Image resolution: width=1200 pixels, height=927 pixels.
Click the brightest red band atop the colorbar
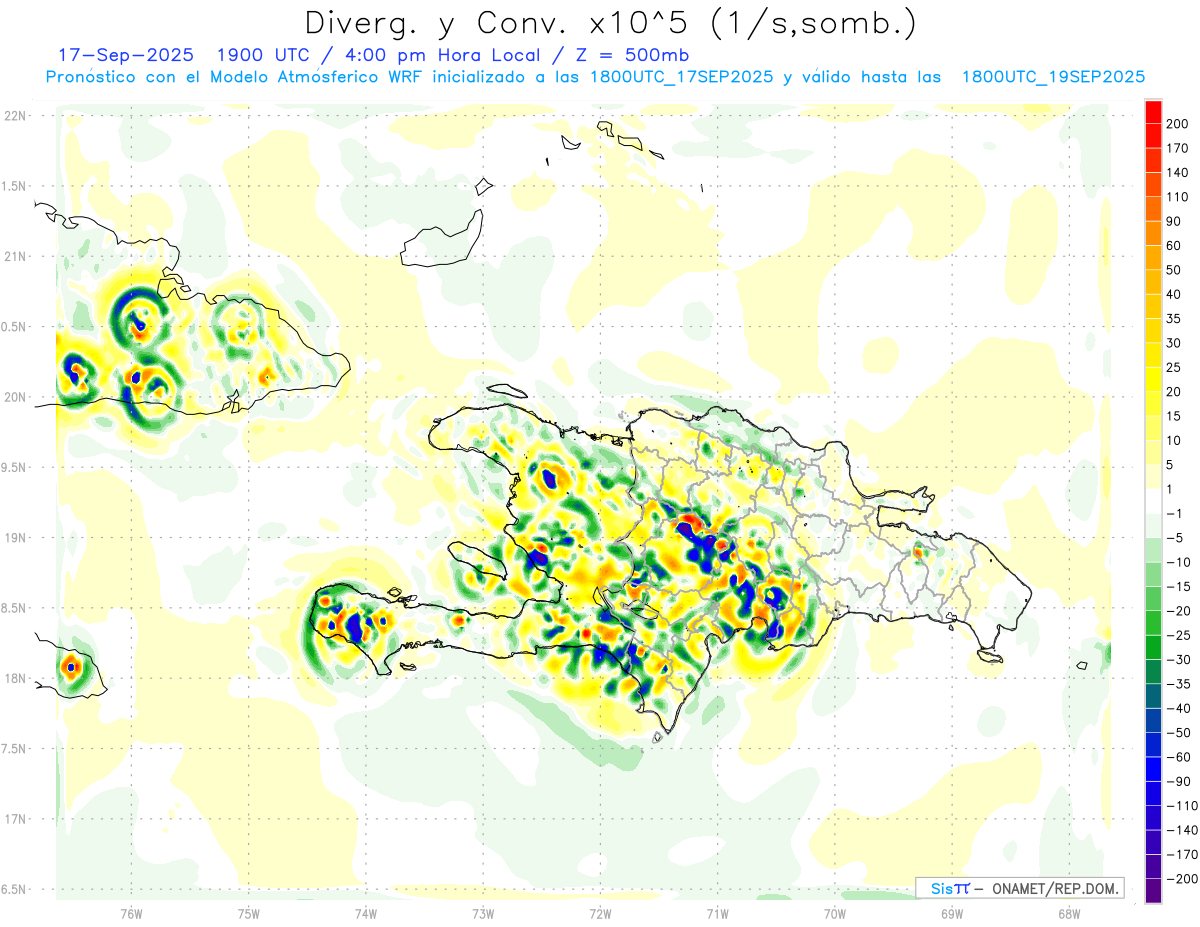tap(1153, 111)
